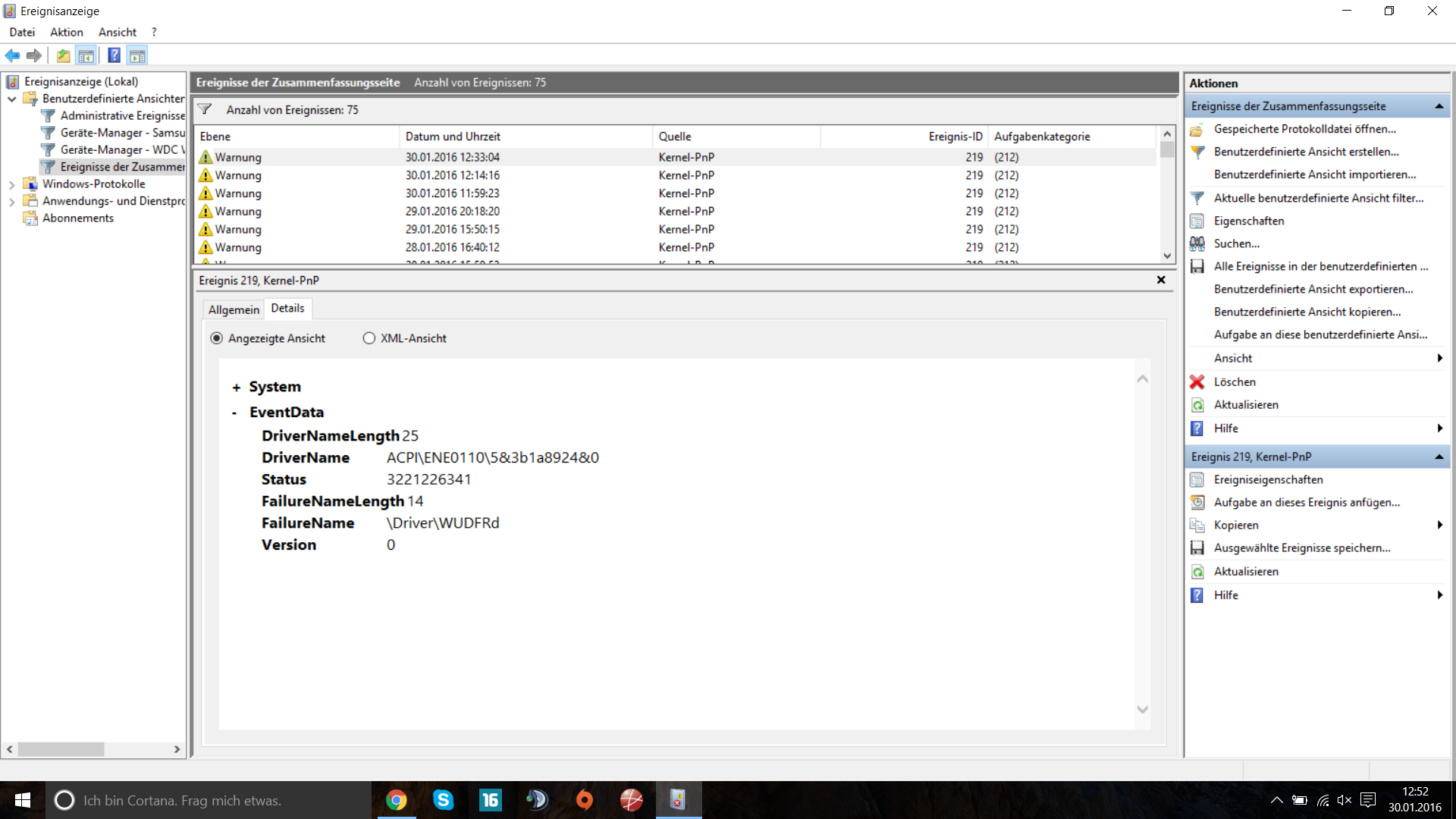Image resolution: width=1456 pixels, height=819 pixels.
Task: Click the Eigenschaften icon in Aktionen
Action: [x=1197, y=221]
